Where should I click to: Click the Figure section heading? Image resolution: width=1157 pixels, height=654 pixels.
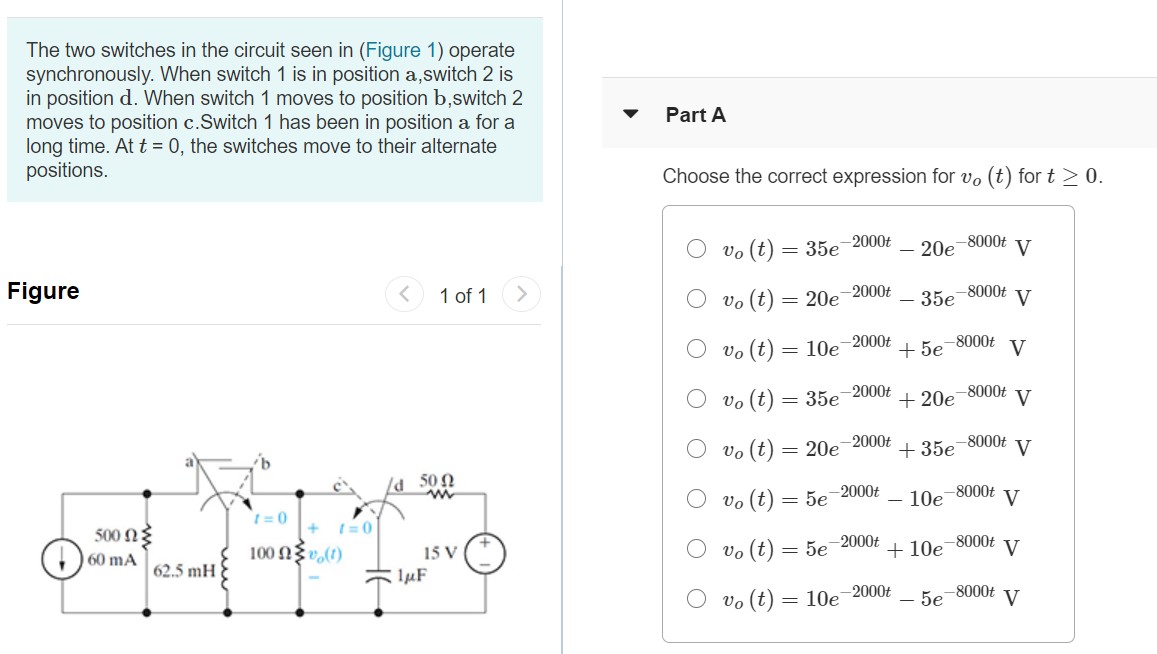point(43,291)
